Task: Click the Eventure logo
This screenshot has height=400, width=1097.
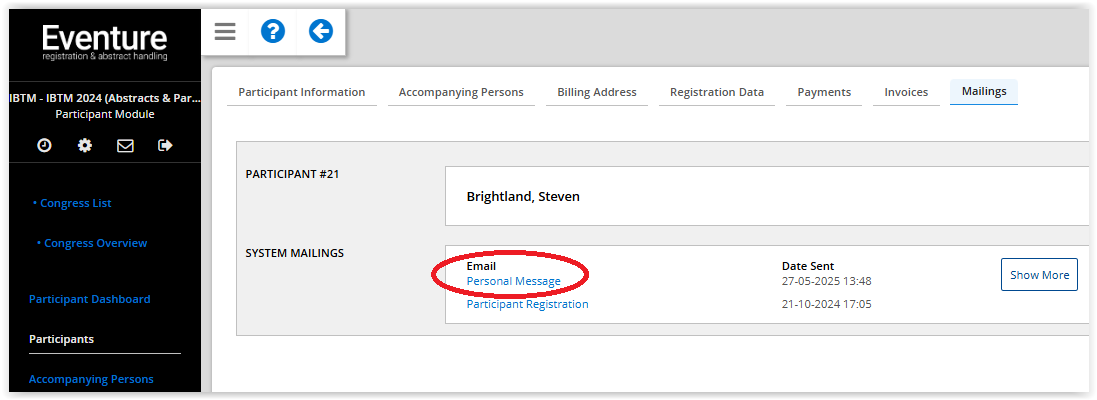Action: click(105, 43)
